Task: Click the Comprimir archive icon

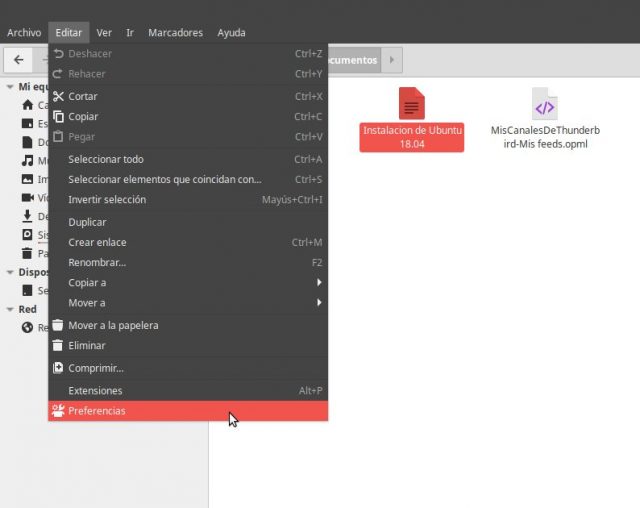Action: tap(58, 367)
